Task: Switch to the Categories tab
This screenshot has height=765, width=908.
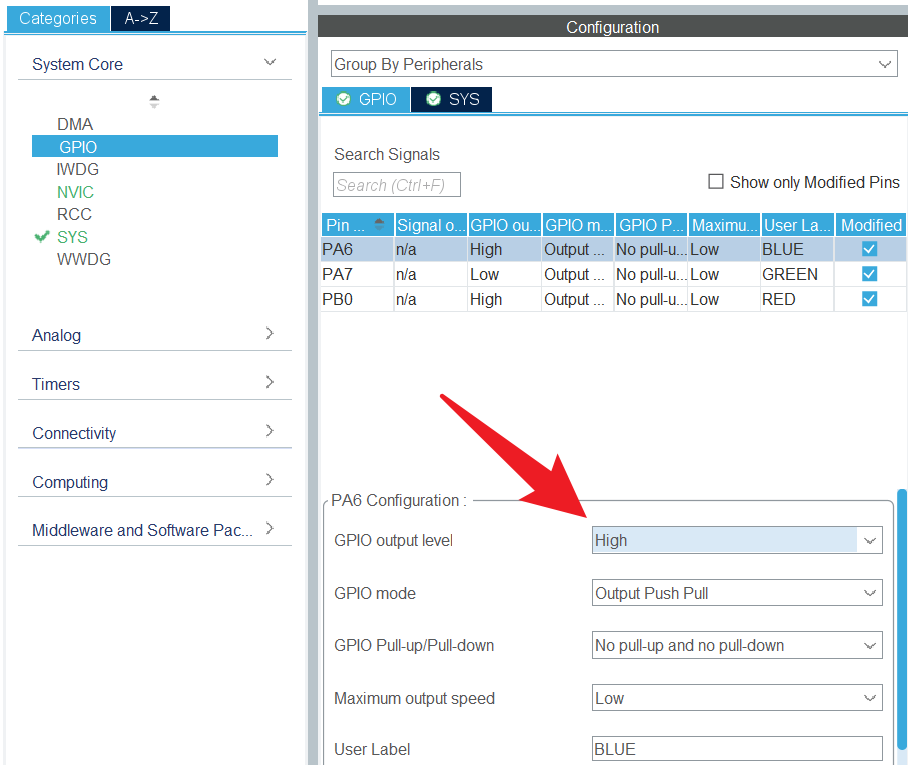Action: tap(58, 18)
